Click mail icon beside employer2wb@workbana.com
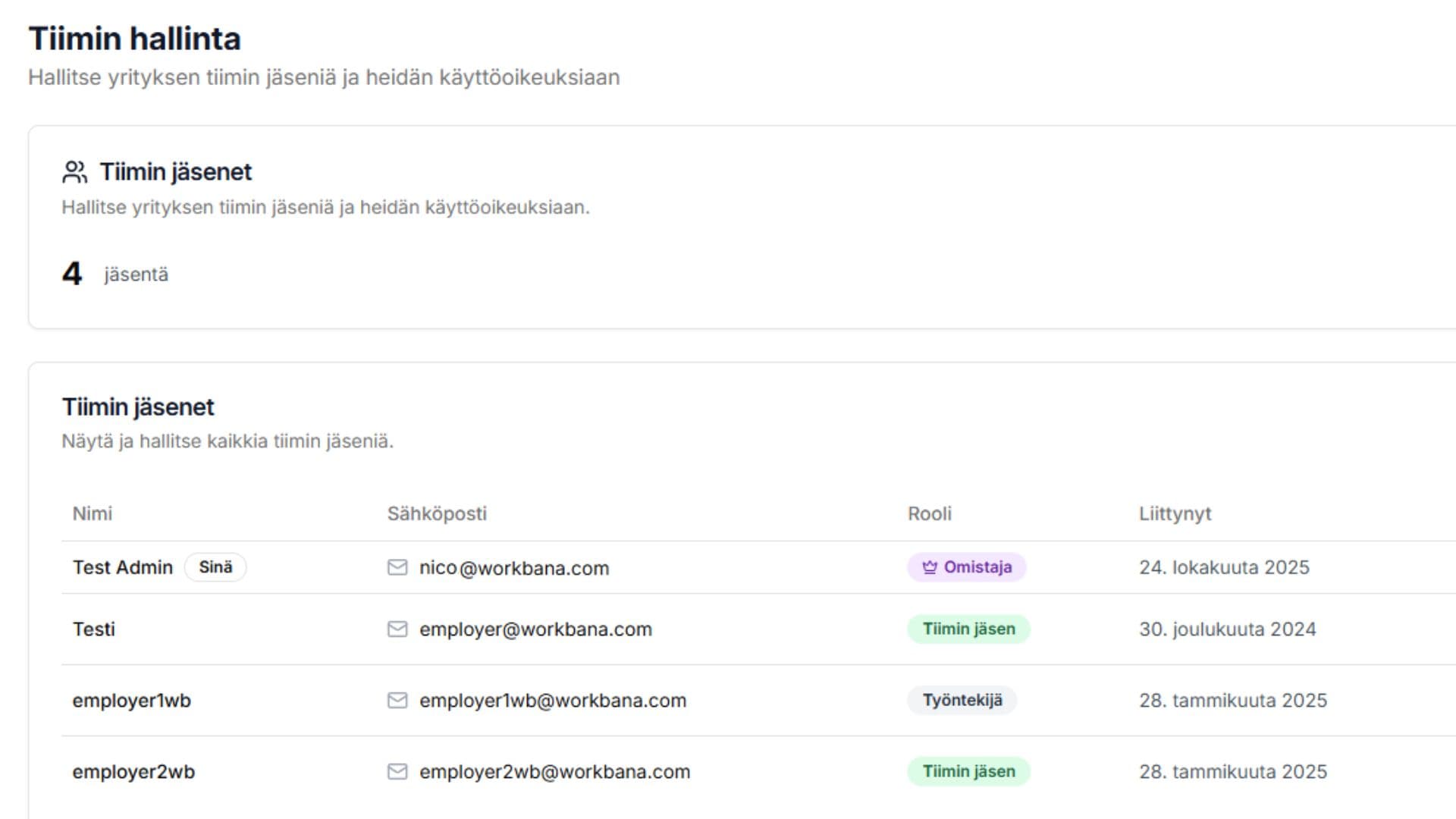Image resolution: width=1456 pixels, height=819 pixels. point(397,772)
